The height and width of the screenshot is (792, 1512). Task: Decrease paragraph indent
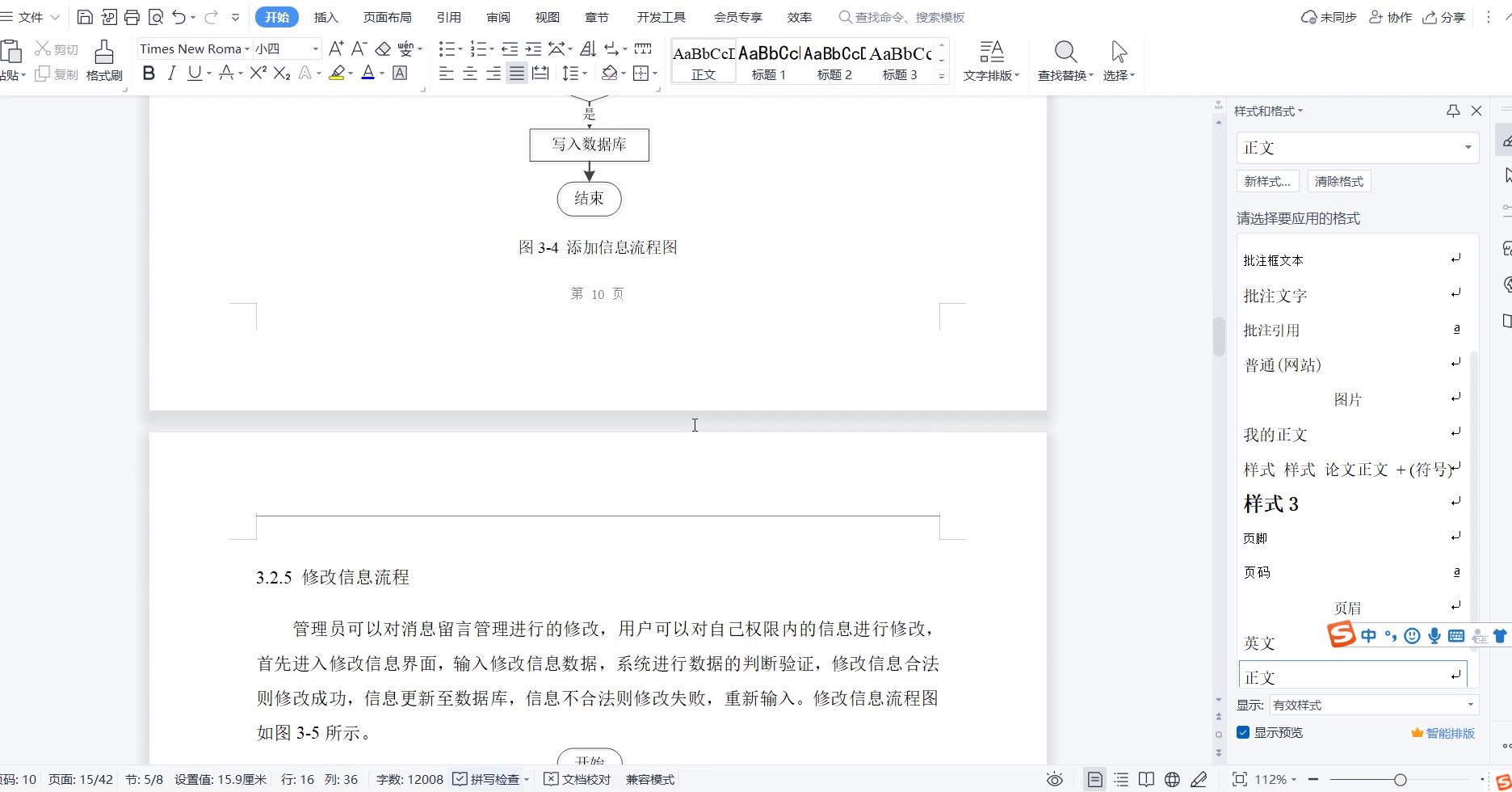(509, 48)
